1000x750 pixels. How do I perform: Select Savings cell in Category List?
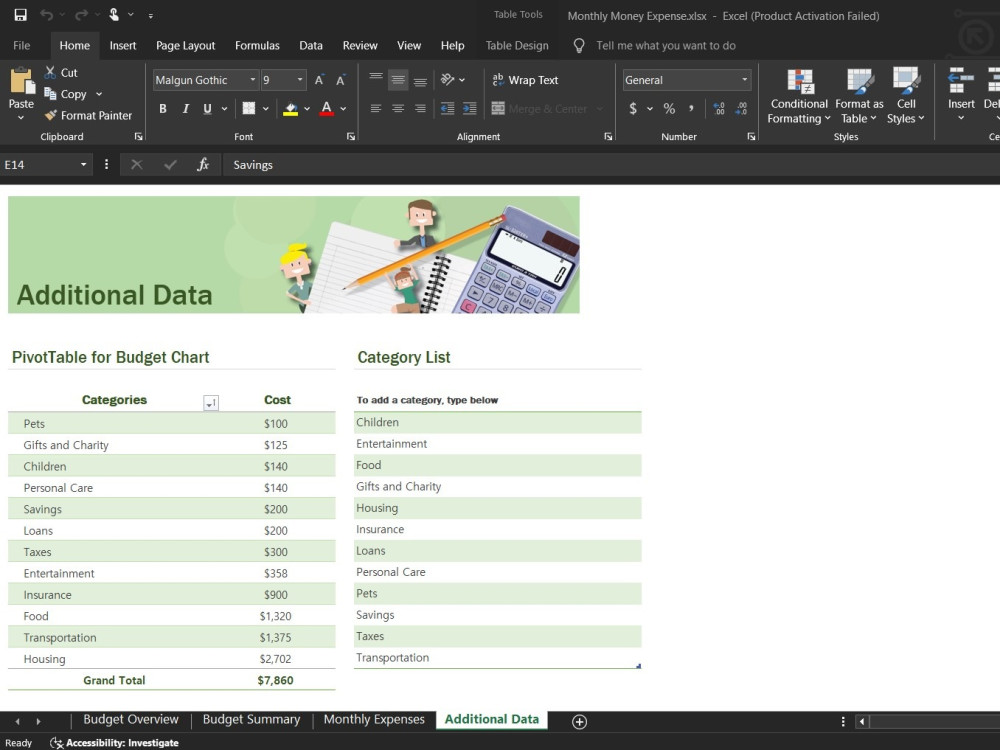pos(497,615)
